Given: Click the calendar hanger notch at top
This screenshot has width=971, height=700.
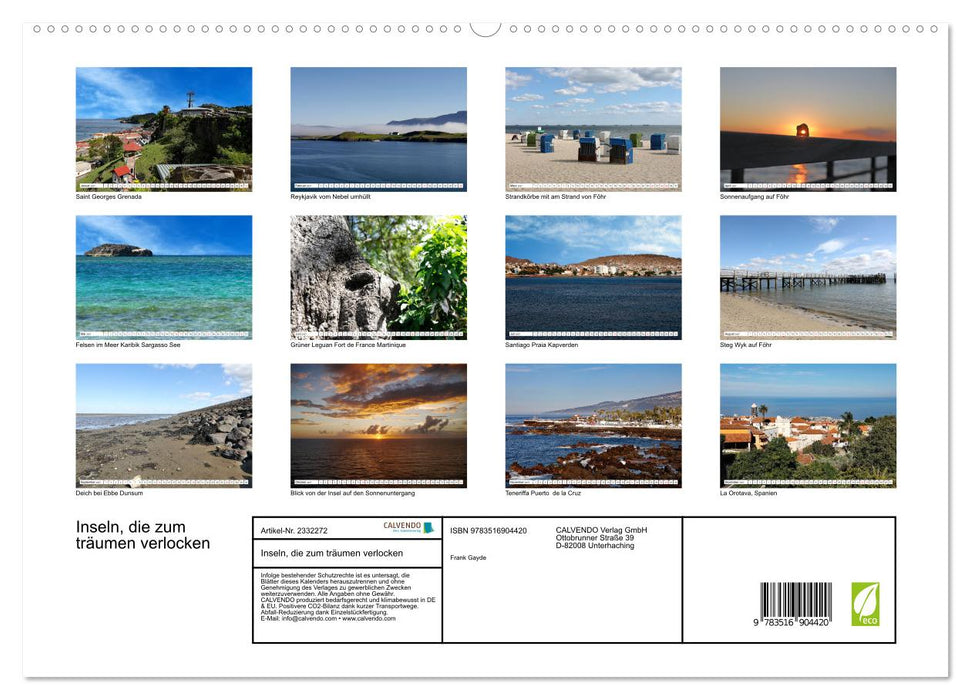Looking at the screenshot, I should [486, 29].
